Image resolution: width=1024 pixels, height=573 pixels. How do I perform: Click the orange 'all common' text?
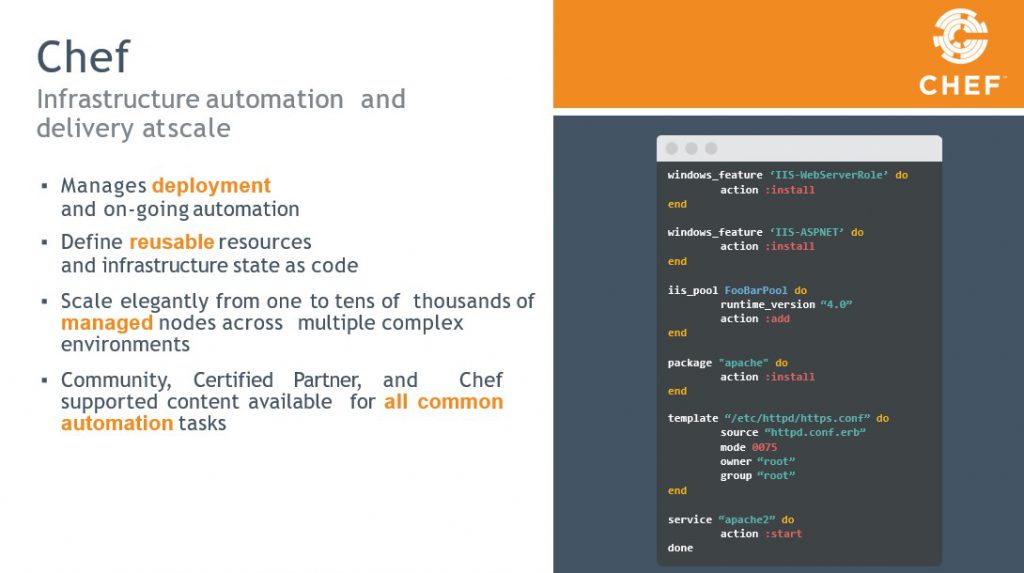point(443,402)
